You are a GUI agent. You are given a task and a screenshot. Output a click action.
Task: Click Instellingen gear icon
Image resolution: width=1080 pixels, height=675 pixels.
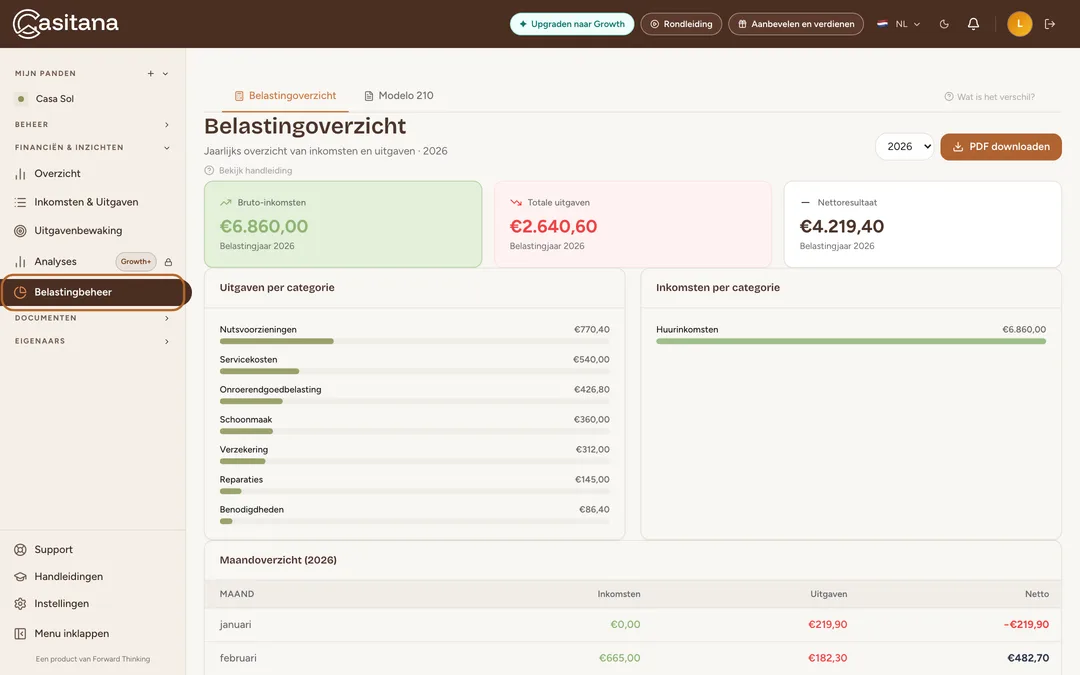point(21,603)
